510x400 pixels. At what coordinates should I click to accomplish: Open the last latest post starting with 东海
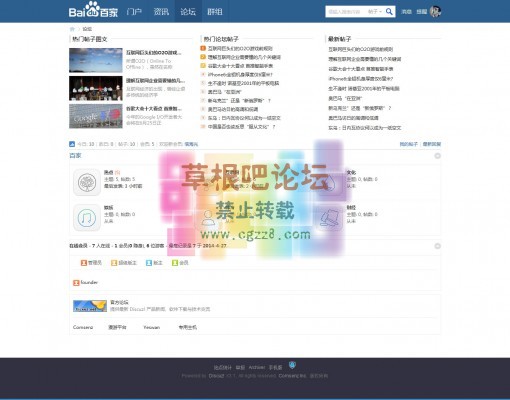365,128
